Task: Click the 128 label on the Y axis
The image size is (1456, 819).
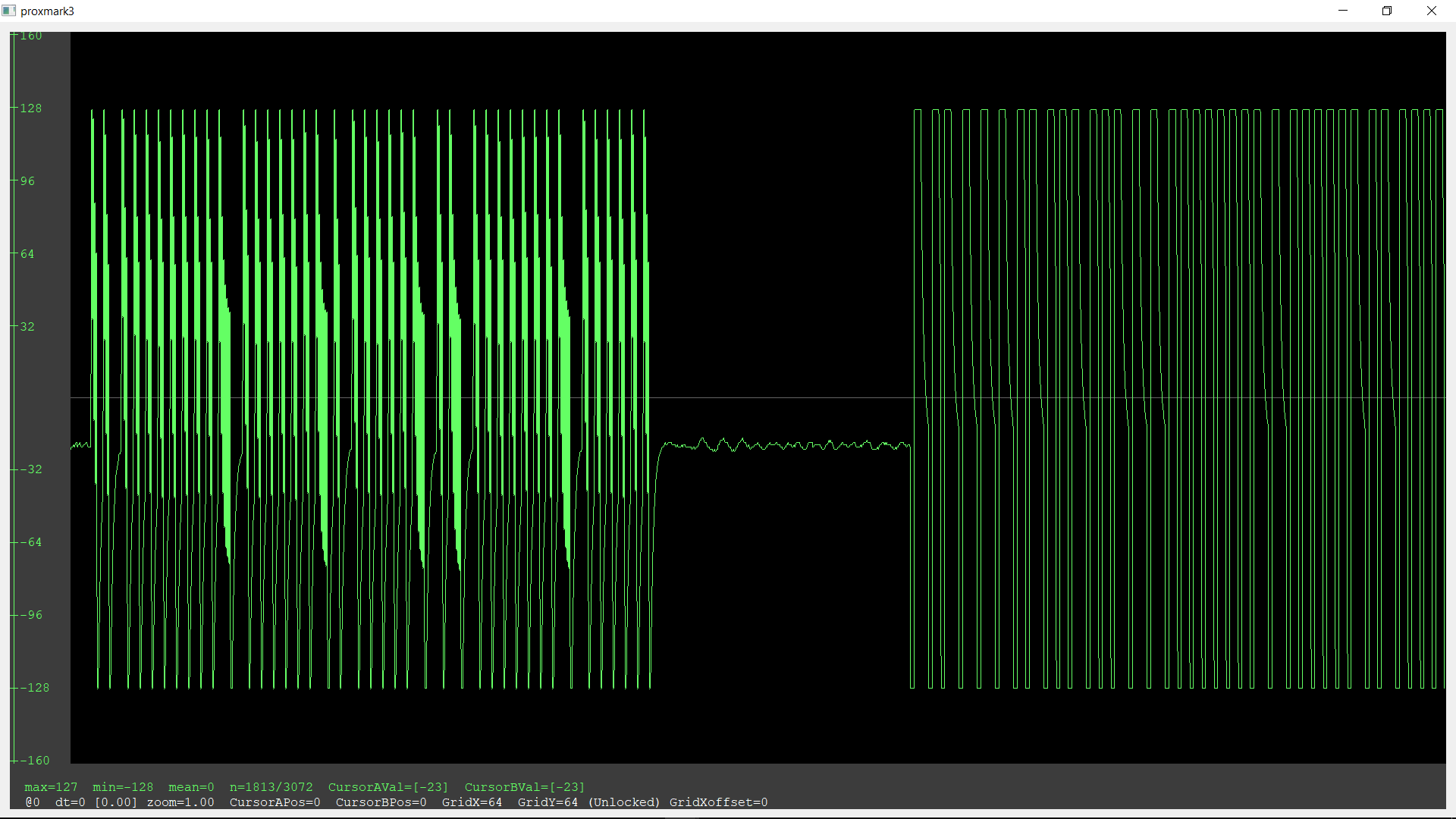Action: pos(31,108)
